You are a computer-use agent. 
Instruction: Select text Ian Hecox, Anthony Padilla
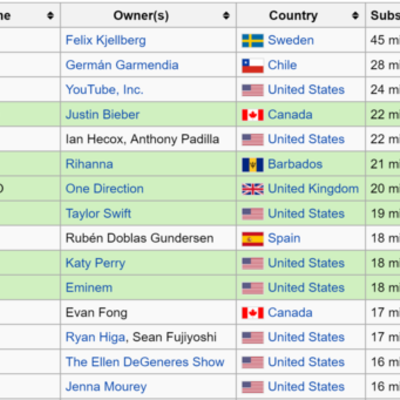coord(142,139)
